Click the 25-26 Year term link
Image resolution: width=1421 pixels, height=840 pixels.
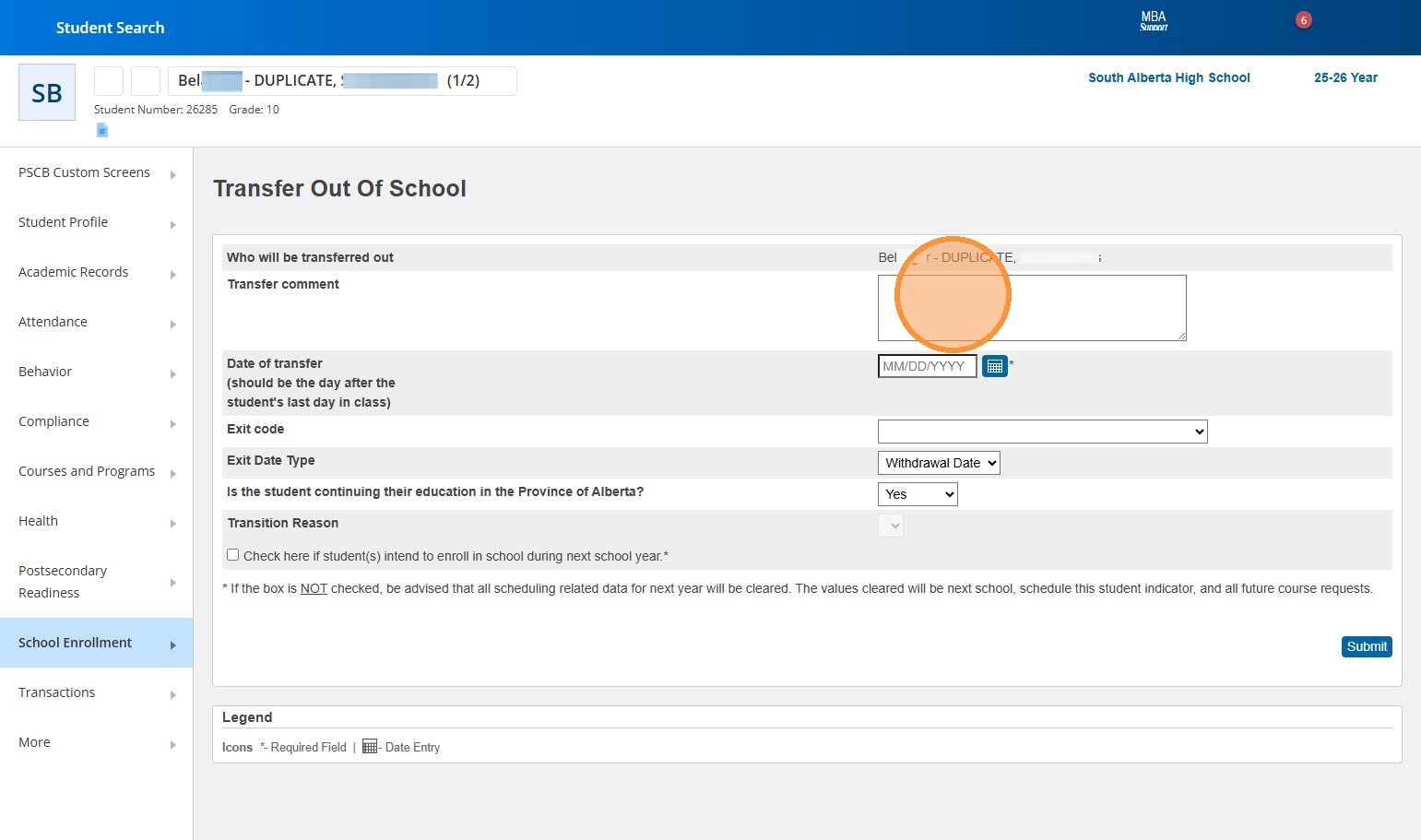(1345, 77)
